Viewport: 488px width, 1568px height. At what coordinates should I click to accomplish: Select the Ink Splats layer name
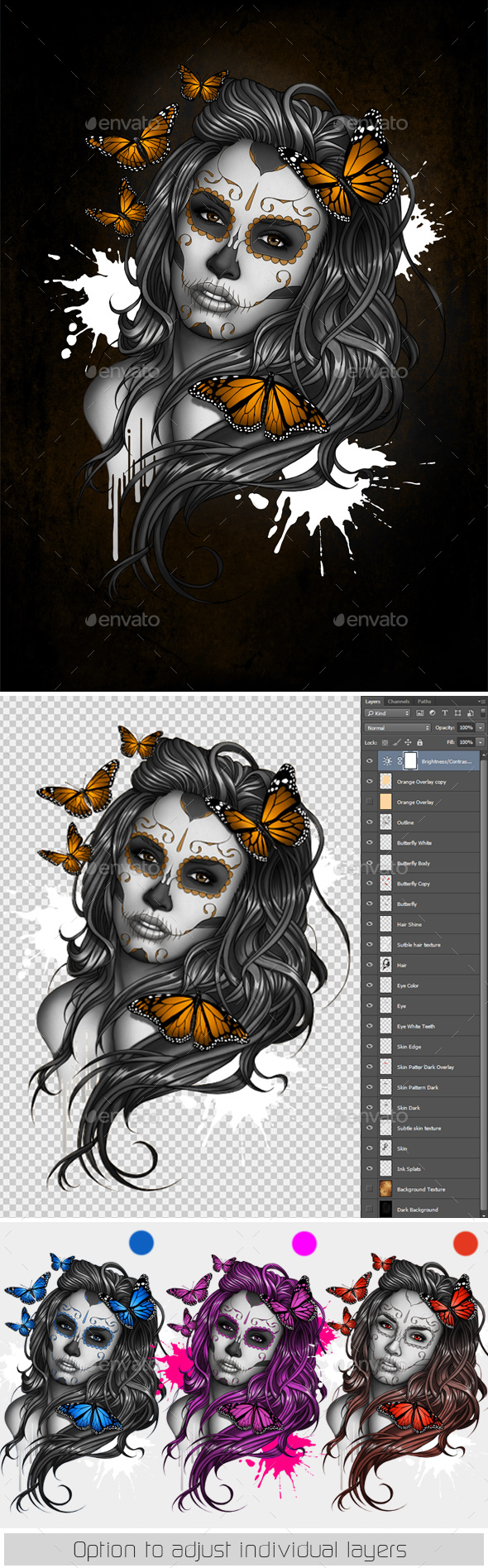(x=409, y=1168)
